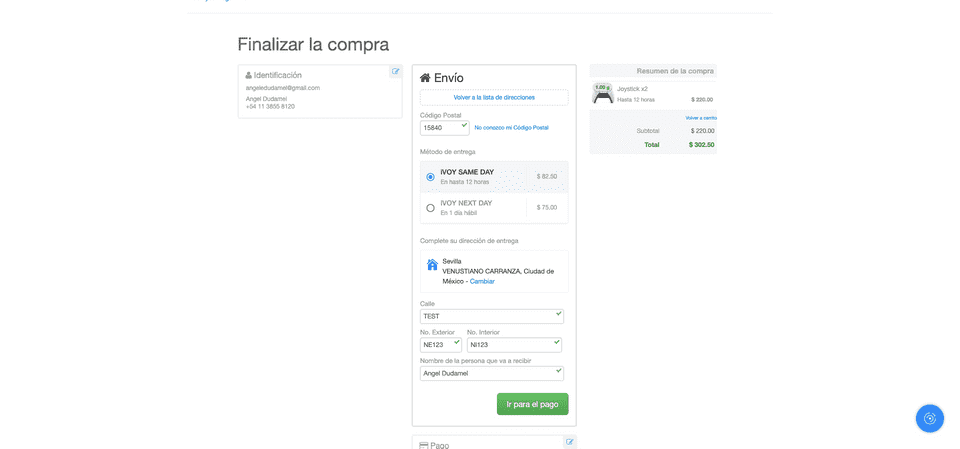Click the house icon next to Envío
The width and height of the screenshot is (960, 449).
pos(425,78)
